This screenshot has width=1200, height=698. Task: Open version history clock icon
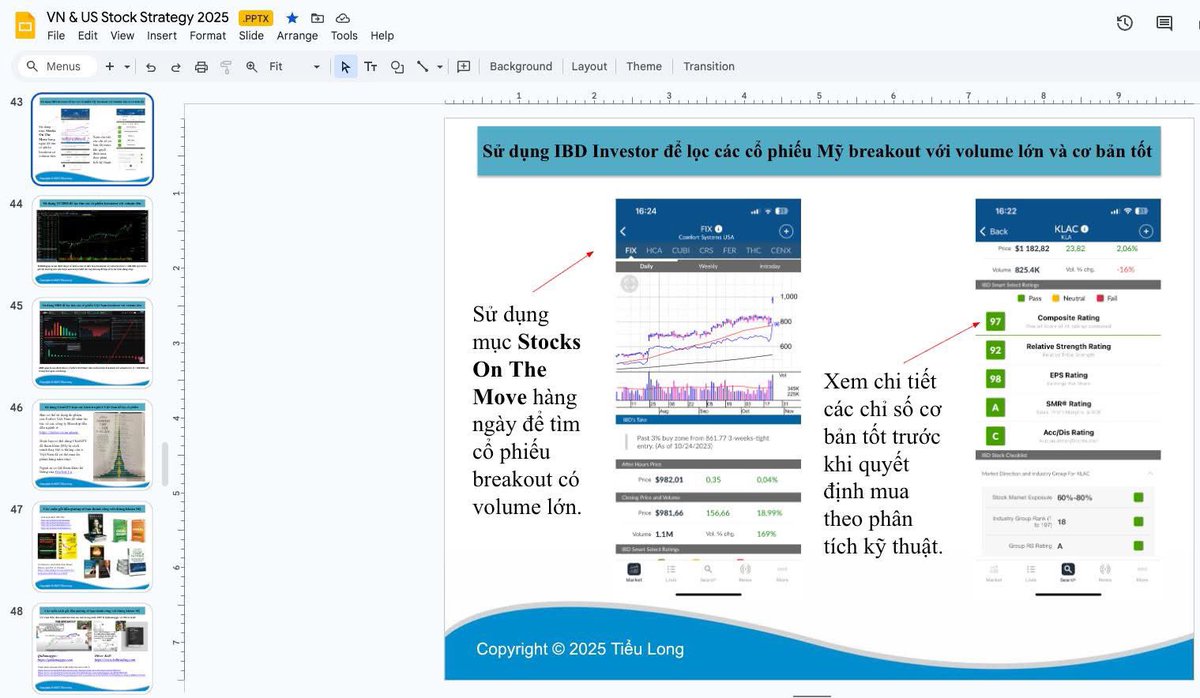click(x=1125, y=23)
